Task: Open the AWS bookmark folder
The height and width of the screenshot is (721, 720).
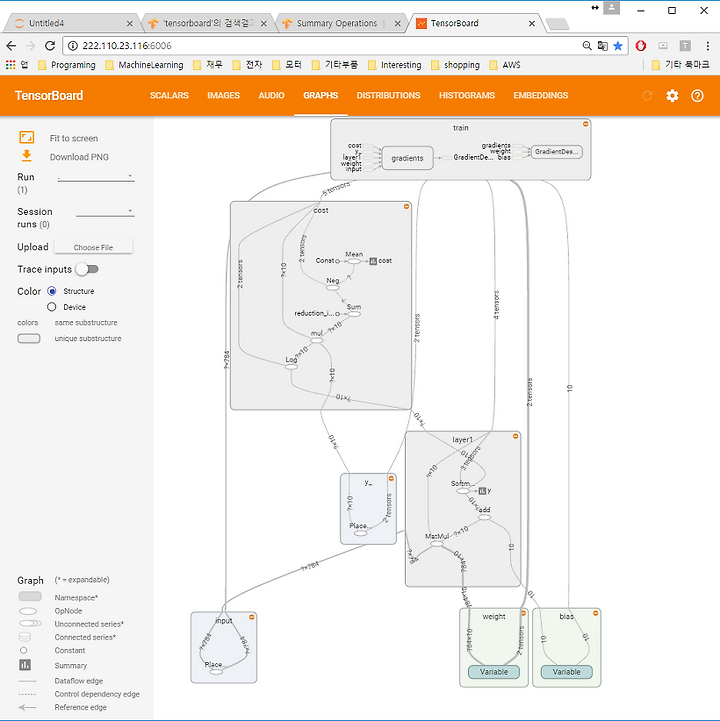Action: pos(505,65)
